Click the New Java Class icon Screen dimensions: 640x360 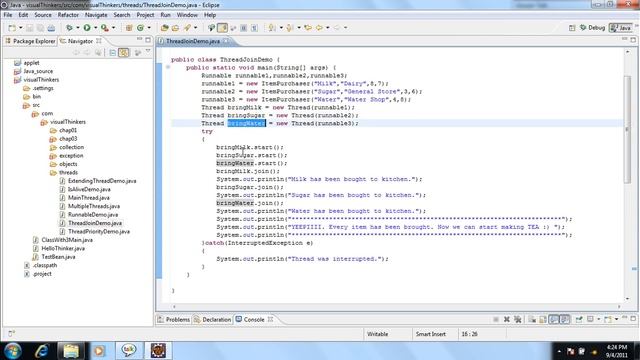140,28
